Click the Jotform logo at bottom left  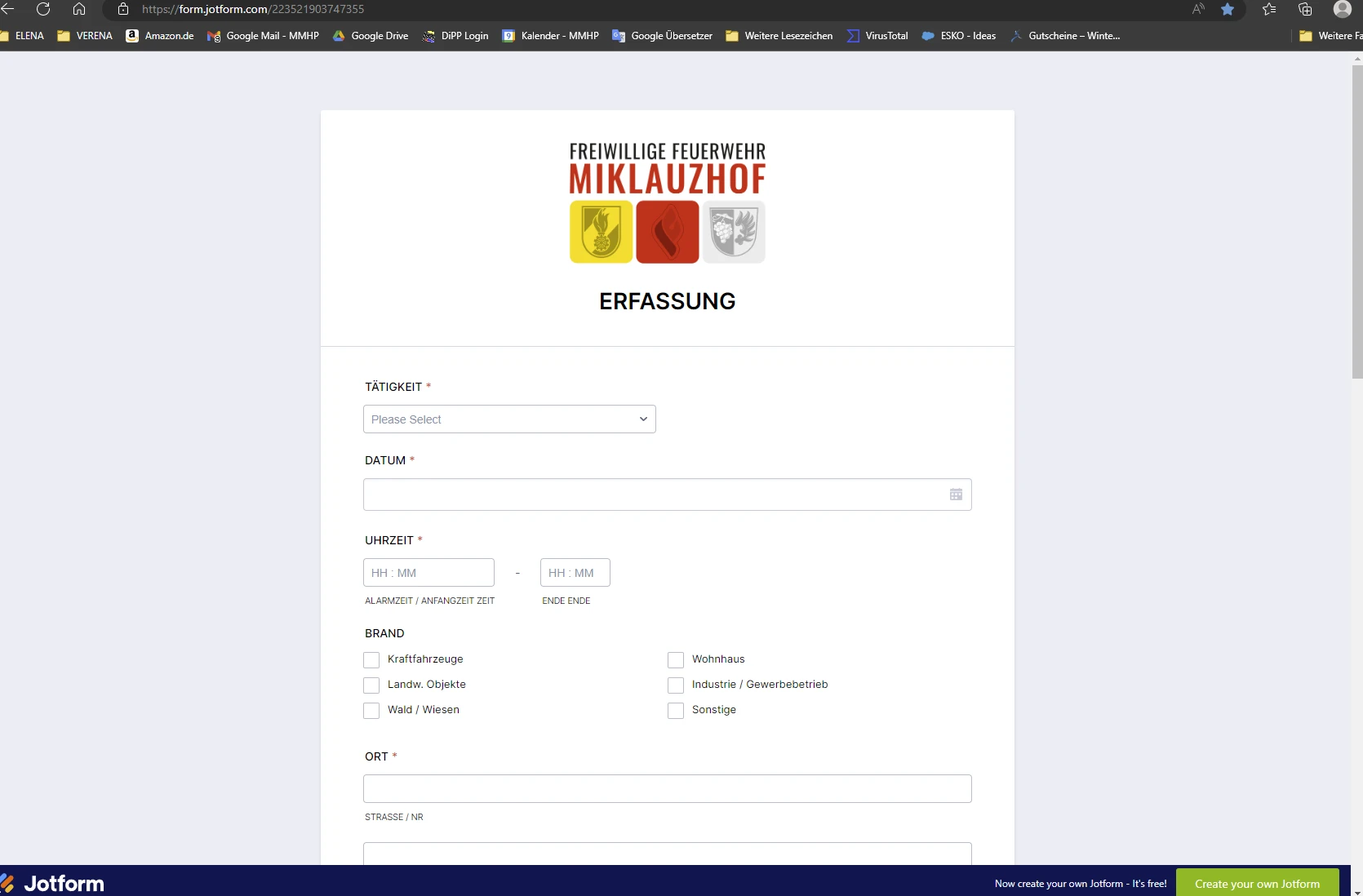coord(53,882)
